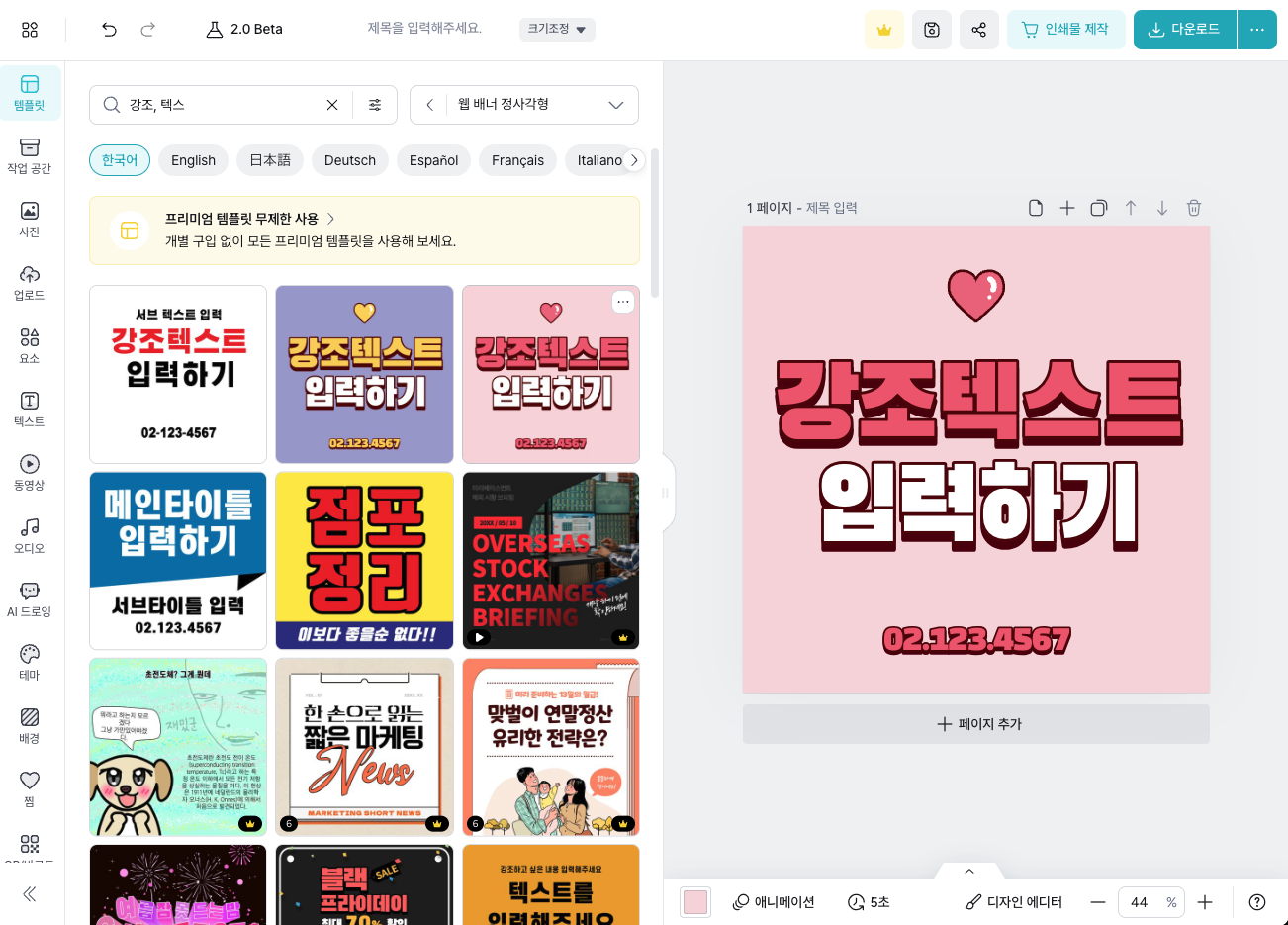This screenshot has height=925, width=1288.
Task: Select the Español language chip
Action: pyautogui.click(x=433, y=160)
